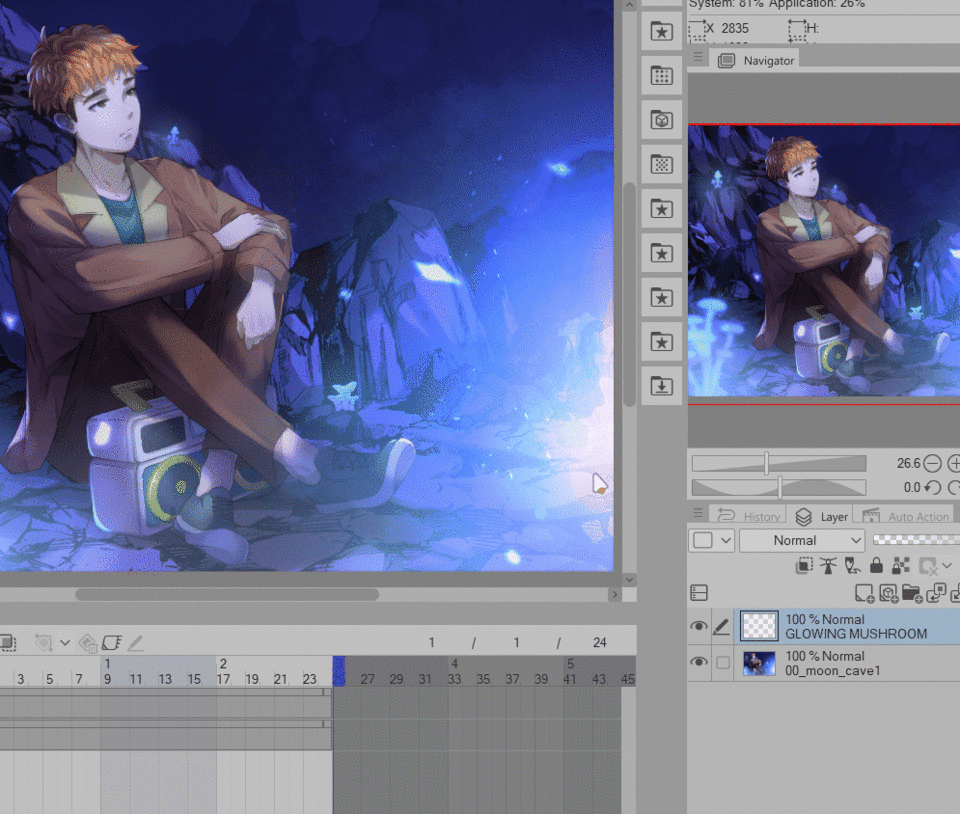This screenshot has width=960, height=814.
Task: Click the canvas scroll right arrow
Action: tap(615, 594)
